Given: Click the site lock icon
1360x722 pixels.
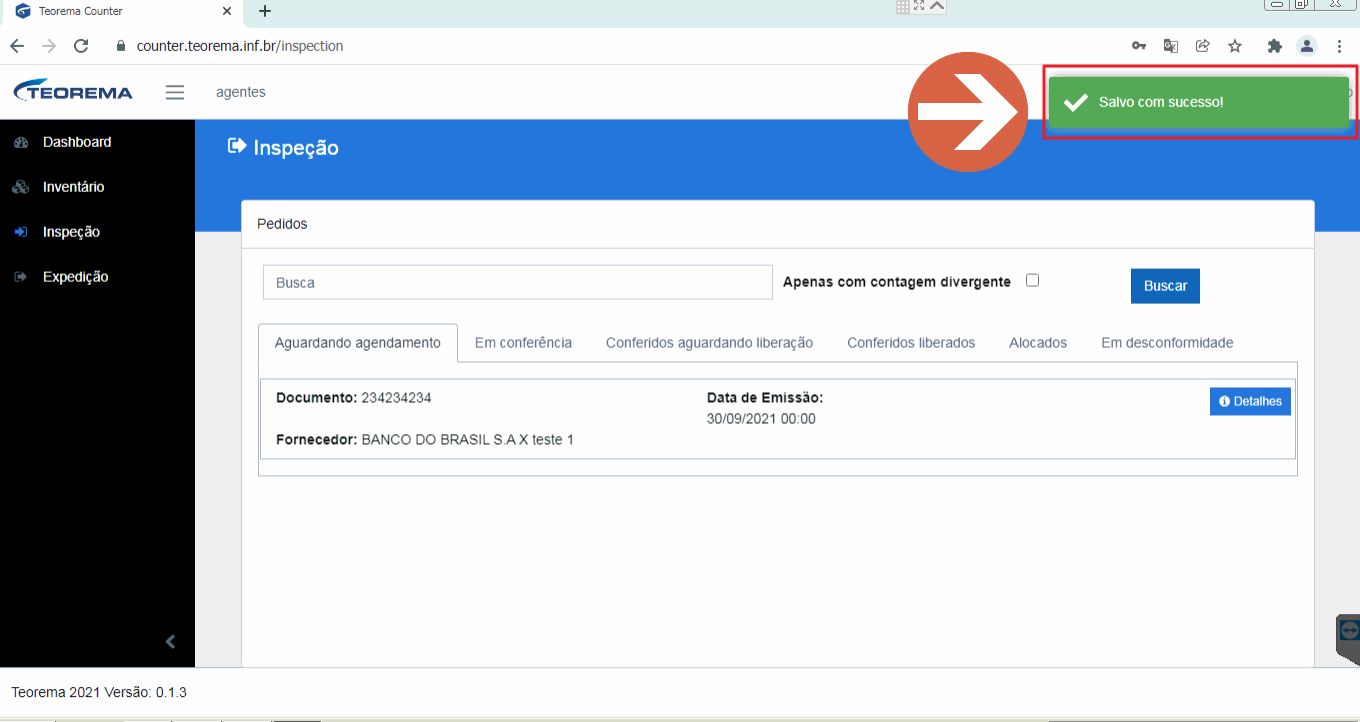Looking at the screenshot, I should pyautogui.click(x=122, y=46).
